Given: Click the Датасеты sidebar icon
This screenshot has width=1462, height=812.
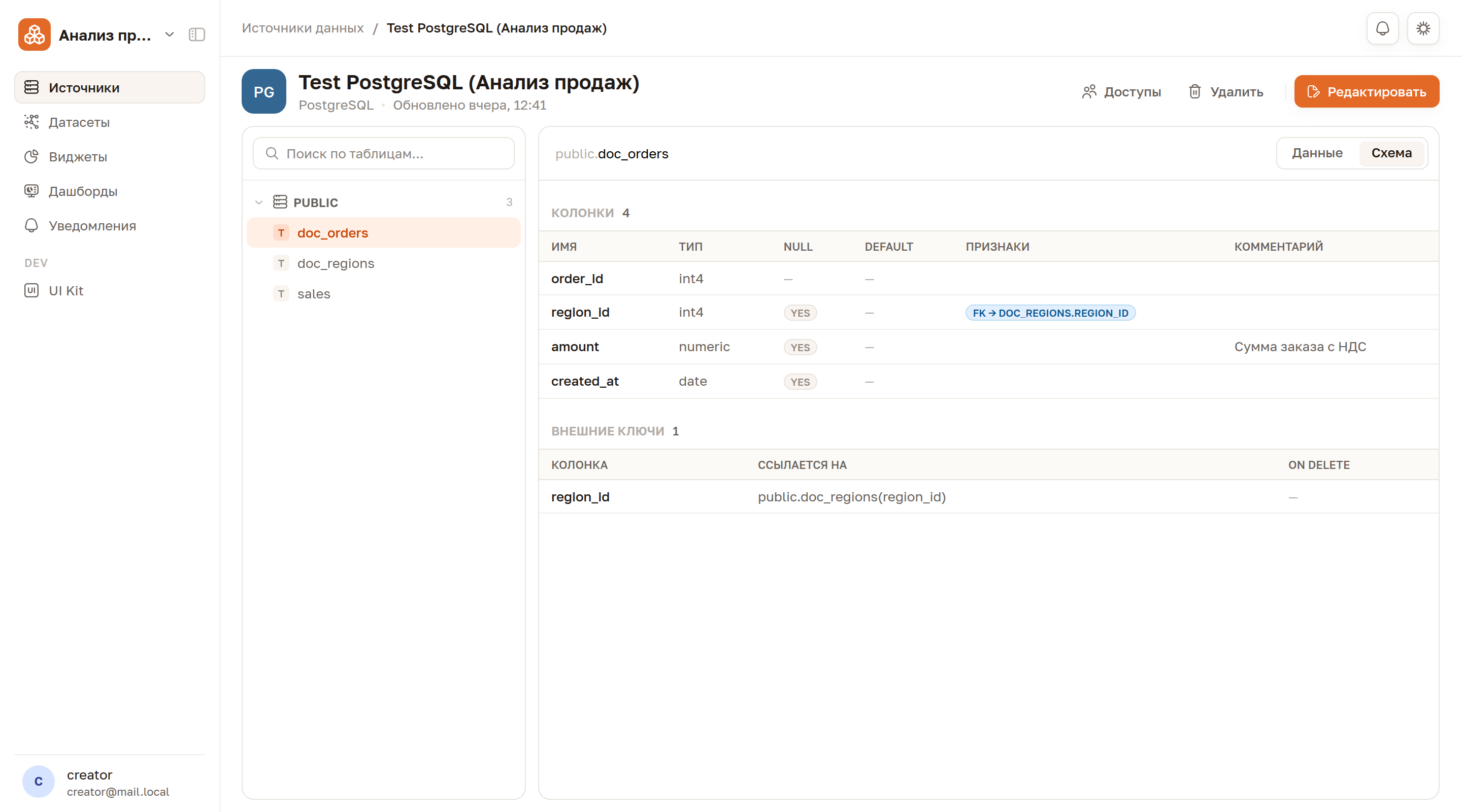Looking at the screenshot, I should 32,122.
